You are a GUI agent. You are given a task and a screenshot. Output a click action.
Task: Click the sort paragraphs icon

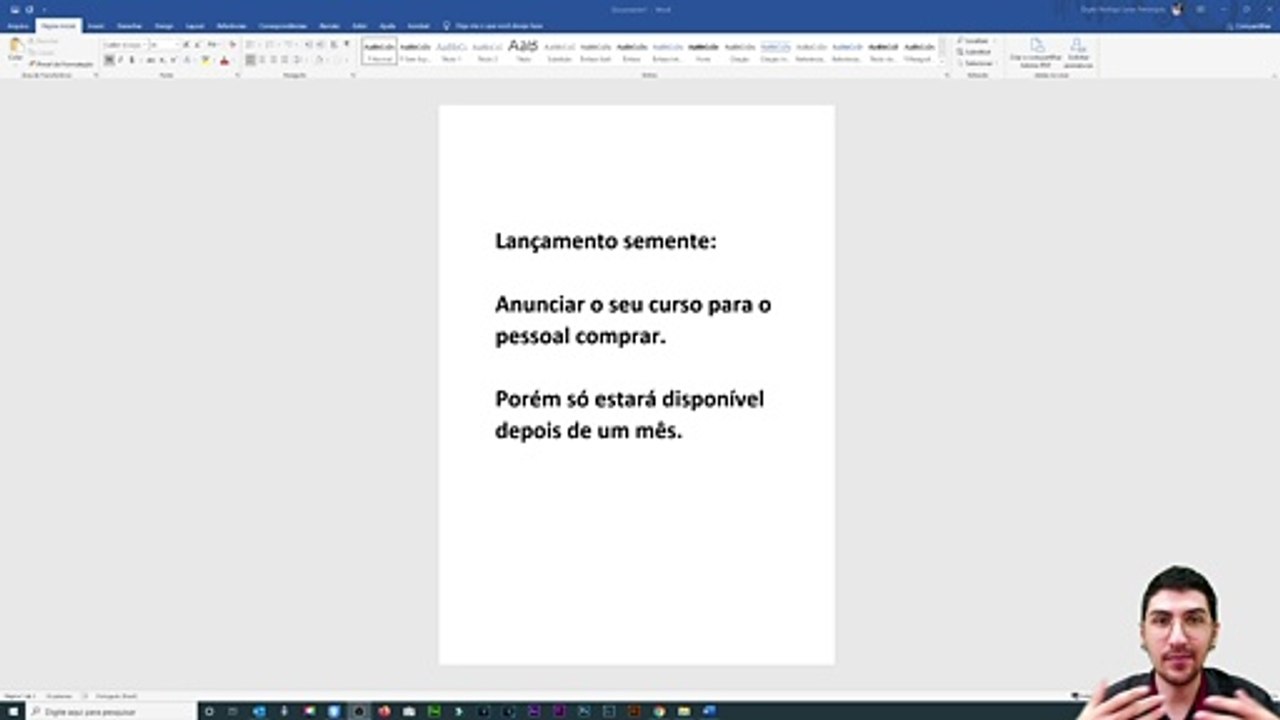coord(333,45)
